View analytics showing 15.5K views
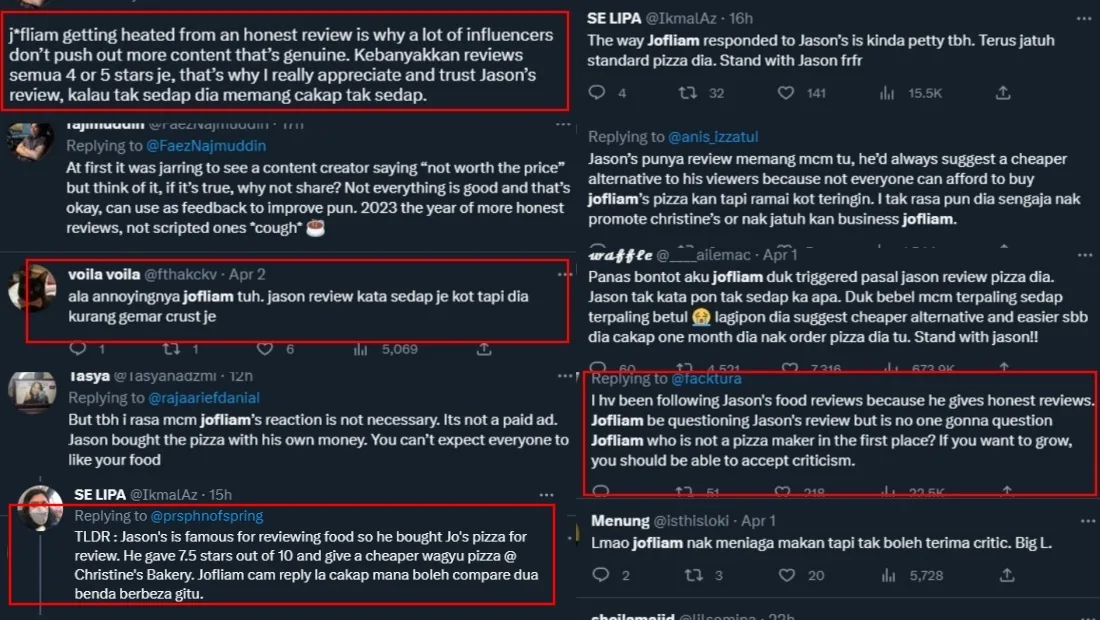The width and height of the screenshot is (1100, 620). (886, 93)
